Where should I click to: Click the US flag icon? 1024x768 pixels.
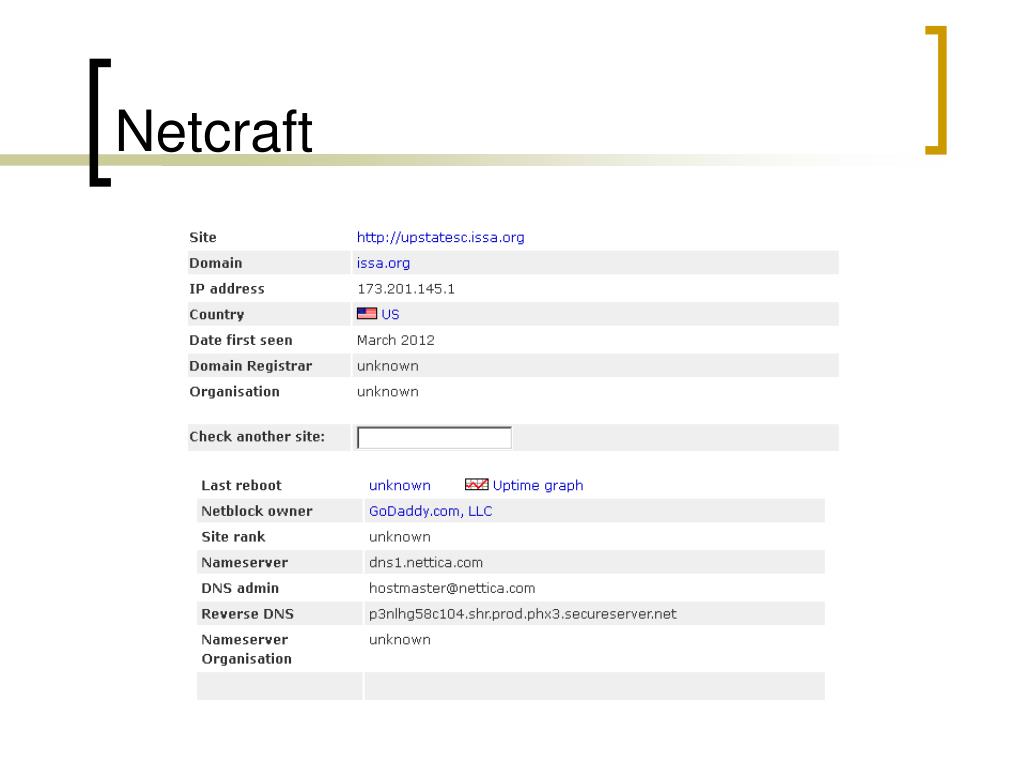point(366,313)
